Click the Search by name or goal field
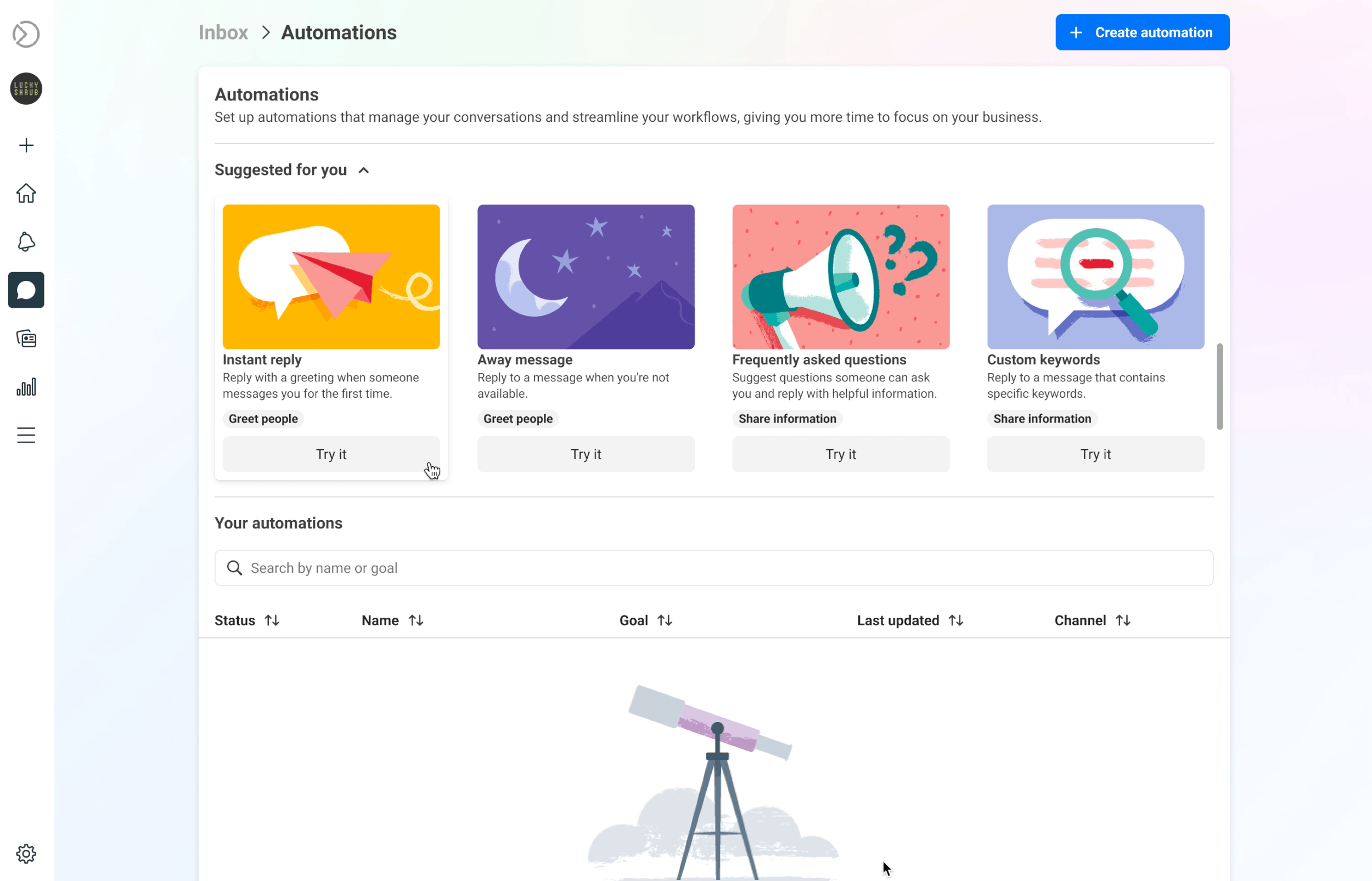The image size is (1372, 881). click(713, 568)
